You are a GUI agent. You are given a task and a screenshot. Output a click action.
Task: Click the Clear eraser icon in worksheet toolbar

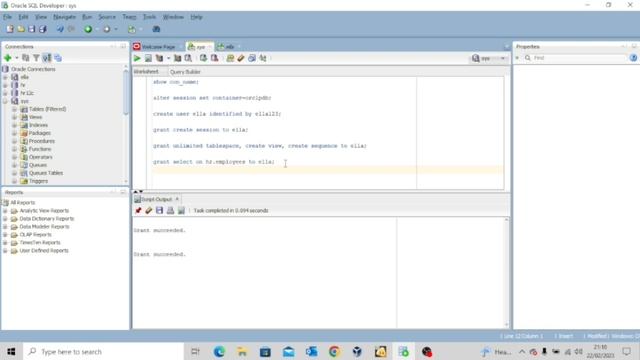pos(241,58)
